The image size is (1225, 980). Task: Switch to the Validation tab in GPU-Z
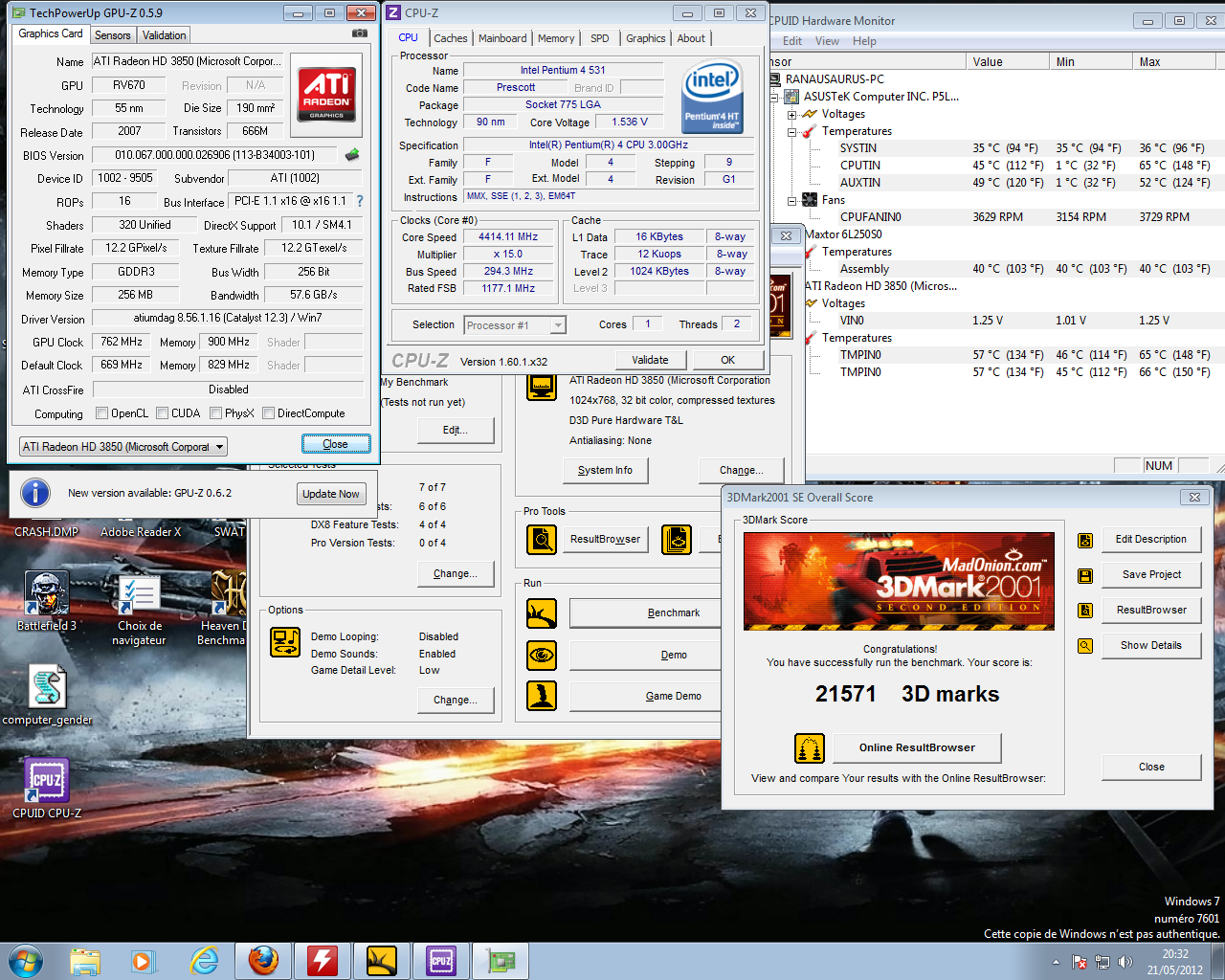tap(165, 35)
